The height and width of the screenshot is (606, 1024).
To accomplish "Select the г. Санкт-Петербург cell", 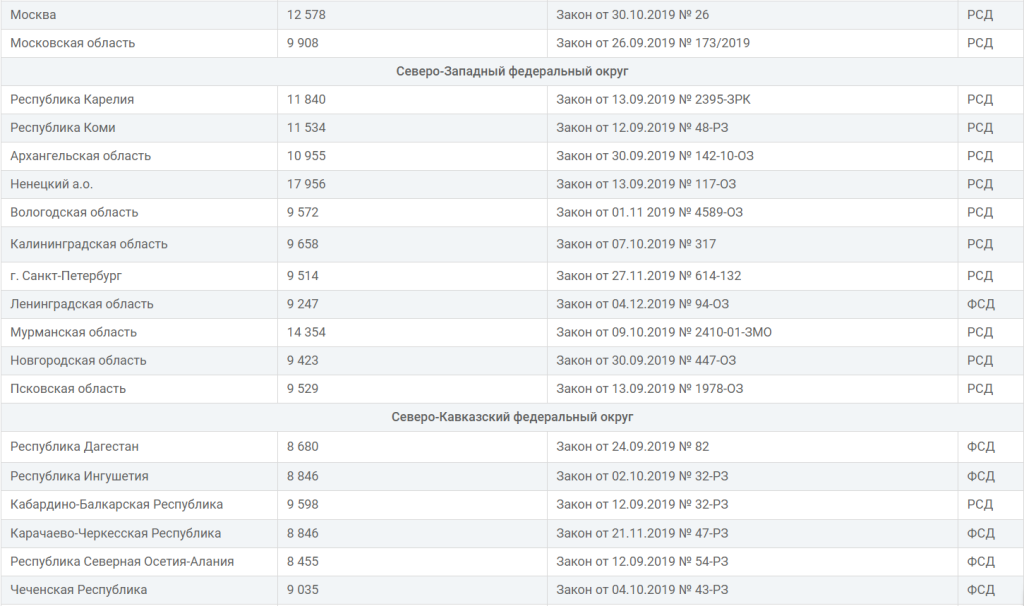I will pyautogui.click(x=66, y=276).
